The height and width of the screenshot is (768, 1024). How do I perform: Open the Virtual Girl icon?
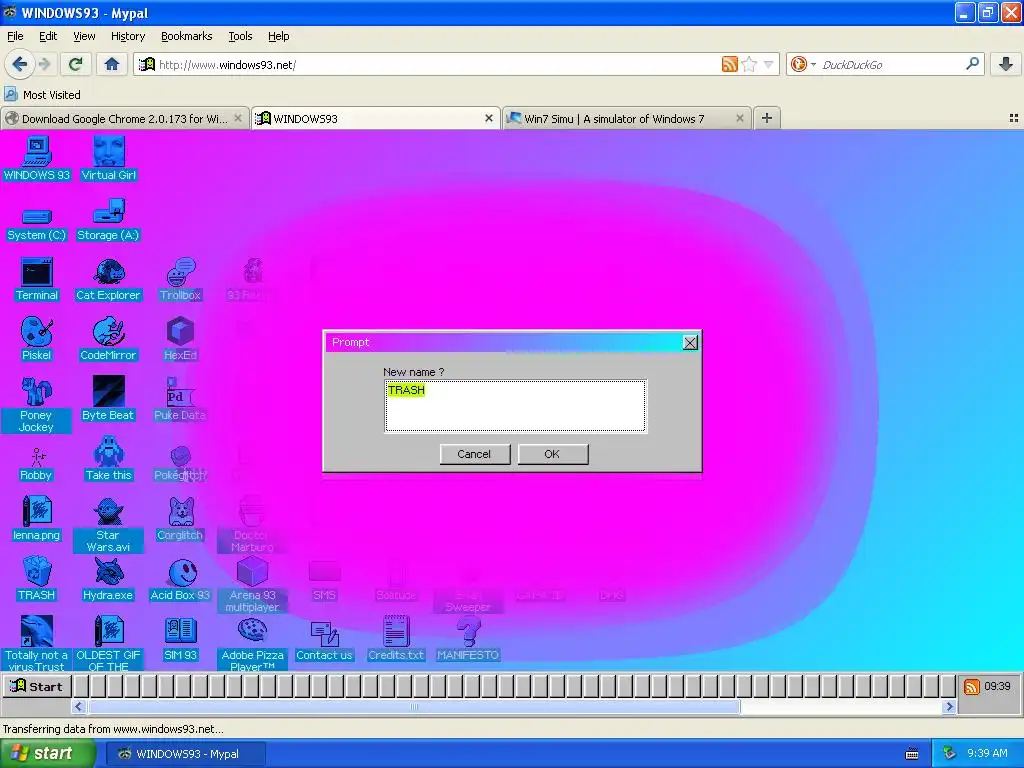(108, 158)
